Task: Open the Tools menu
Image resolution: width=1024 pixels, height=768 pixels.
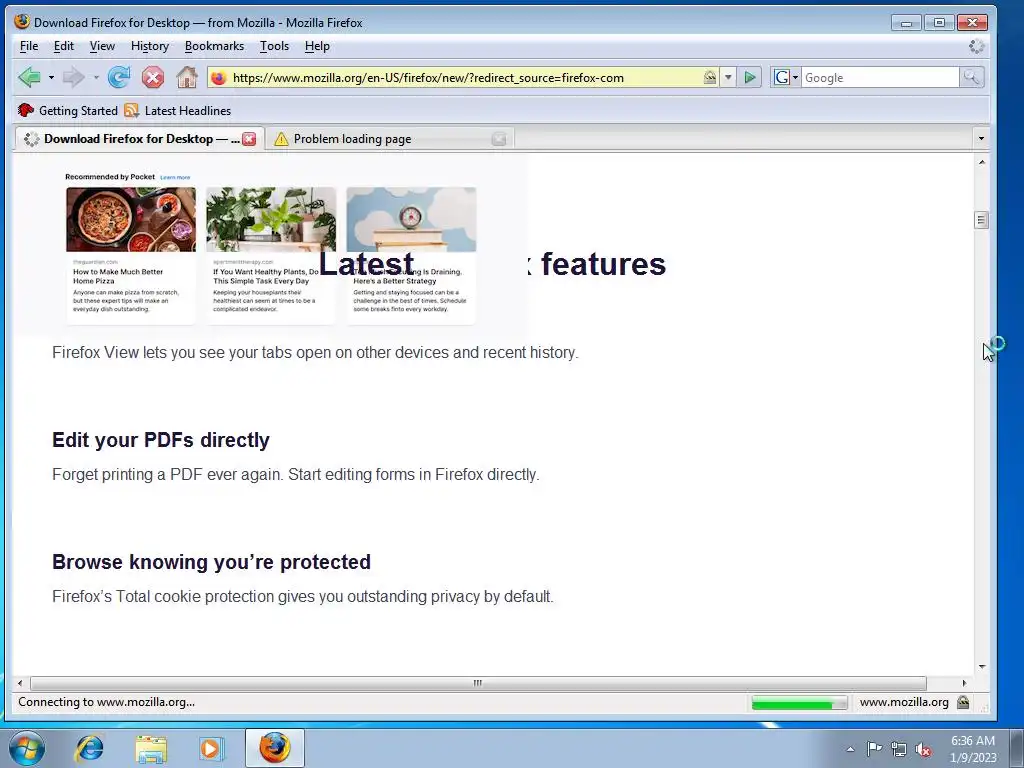Action: tap(274, 46)
